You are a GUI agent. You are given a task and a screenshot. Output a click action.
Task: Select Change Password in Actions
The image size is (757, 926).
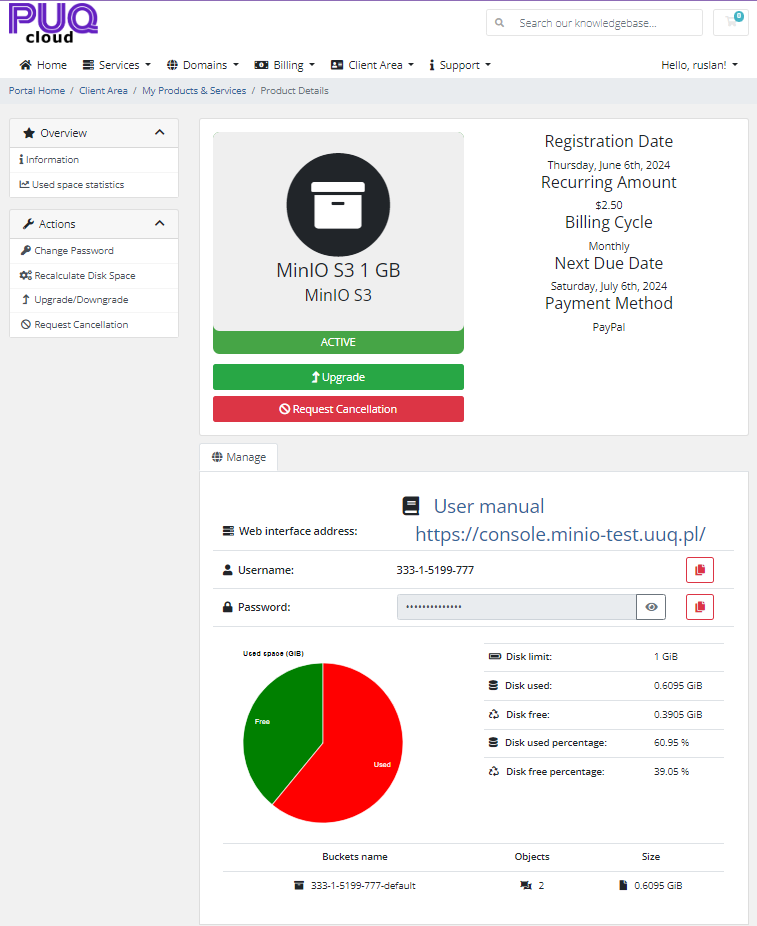coord(94,250)
